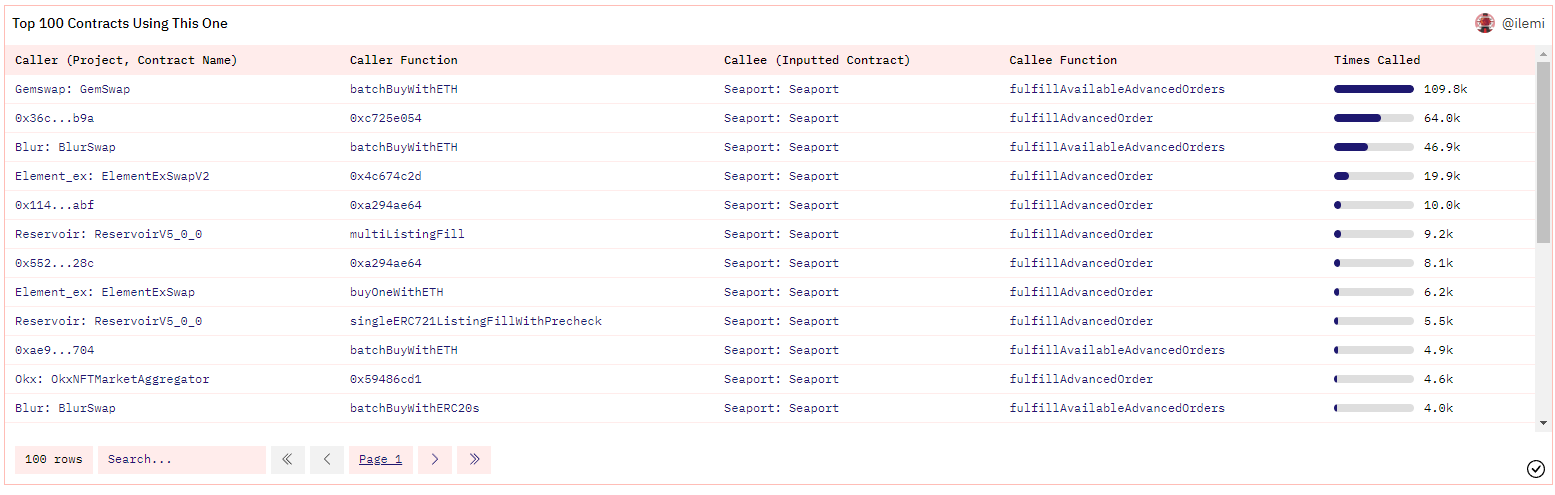The height and width of the screenshot is (495, 1555).
Task: Click fulfillAdvancedOrder in the ReservoirV5_0_0 multiListingFill row
Action: point(1081,234)
